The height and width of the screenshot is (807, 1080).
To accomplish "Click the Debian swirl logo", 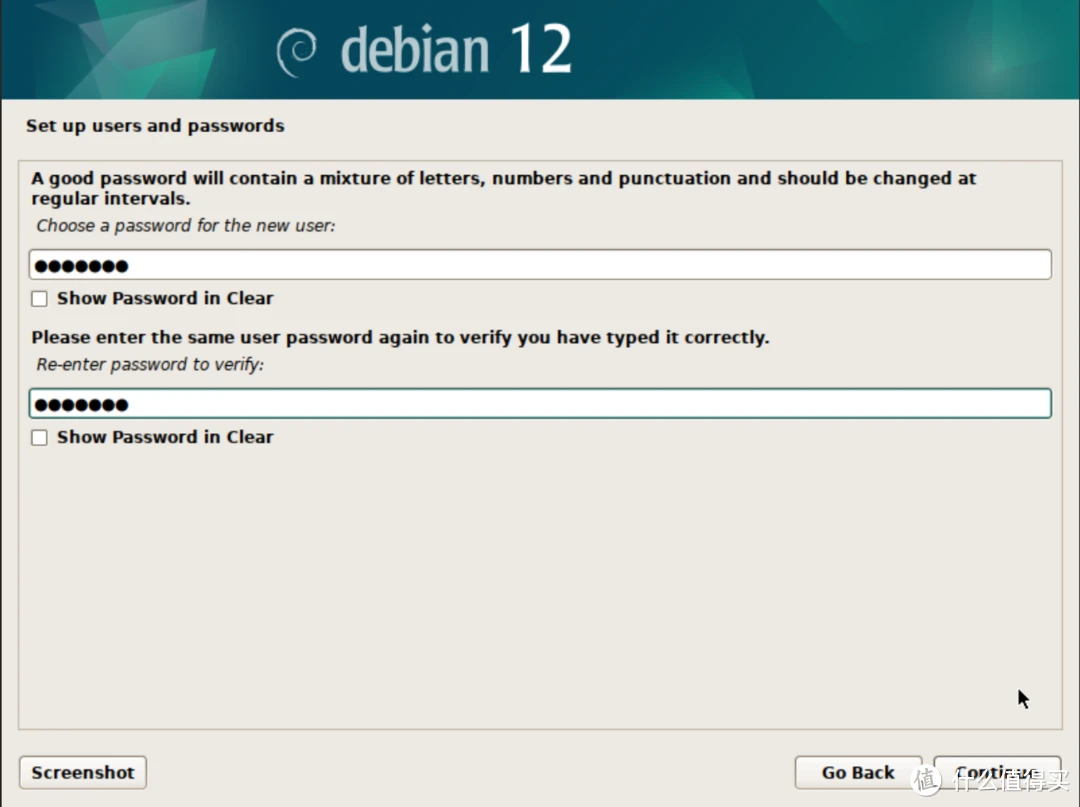I will click(x=296, y=51).
